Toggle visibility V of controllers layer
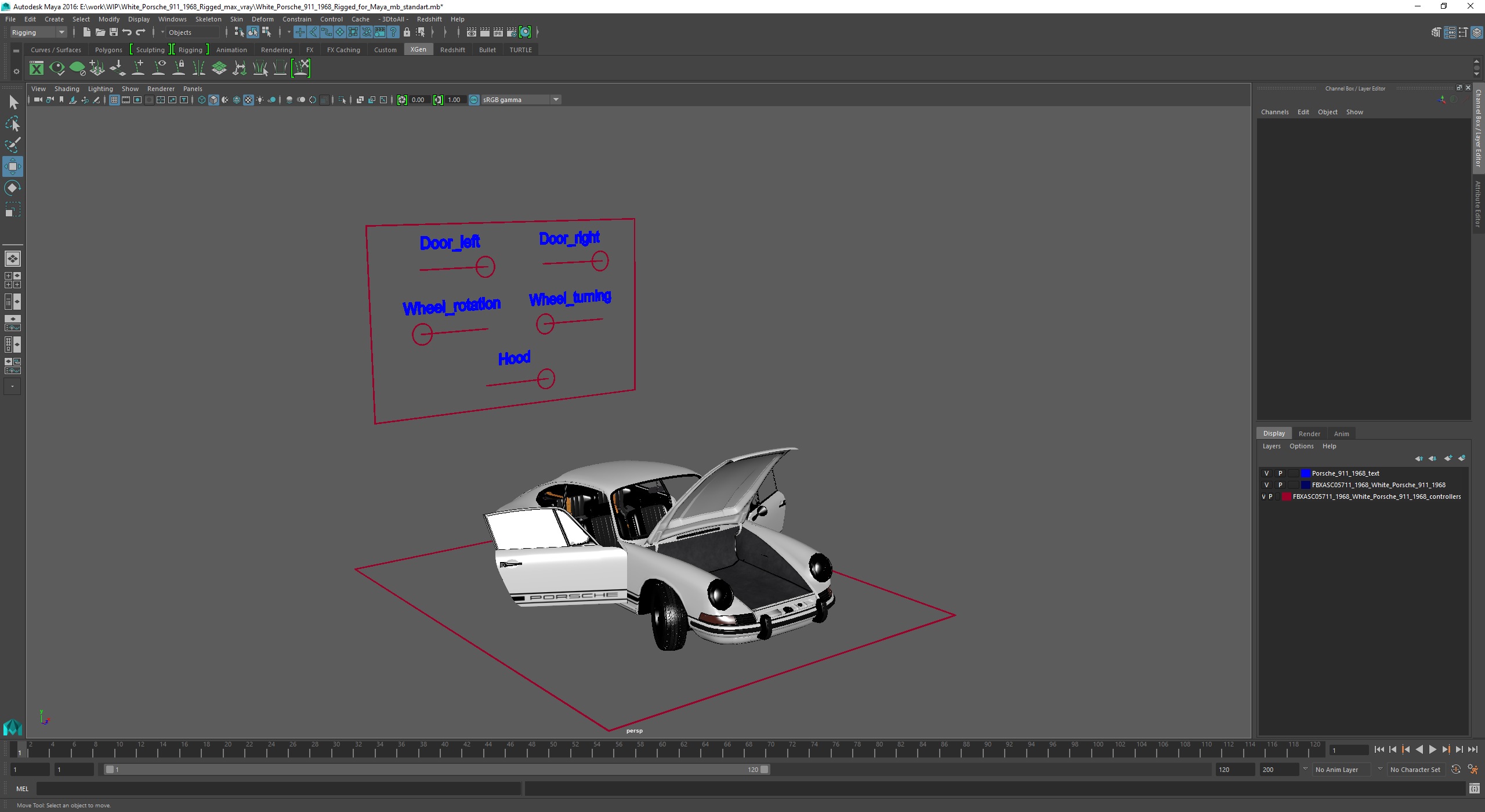Viewport: 1485px width, 812px height. pyautogui.click(x=1263, y=496)
